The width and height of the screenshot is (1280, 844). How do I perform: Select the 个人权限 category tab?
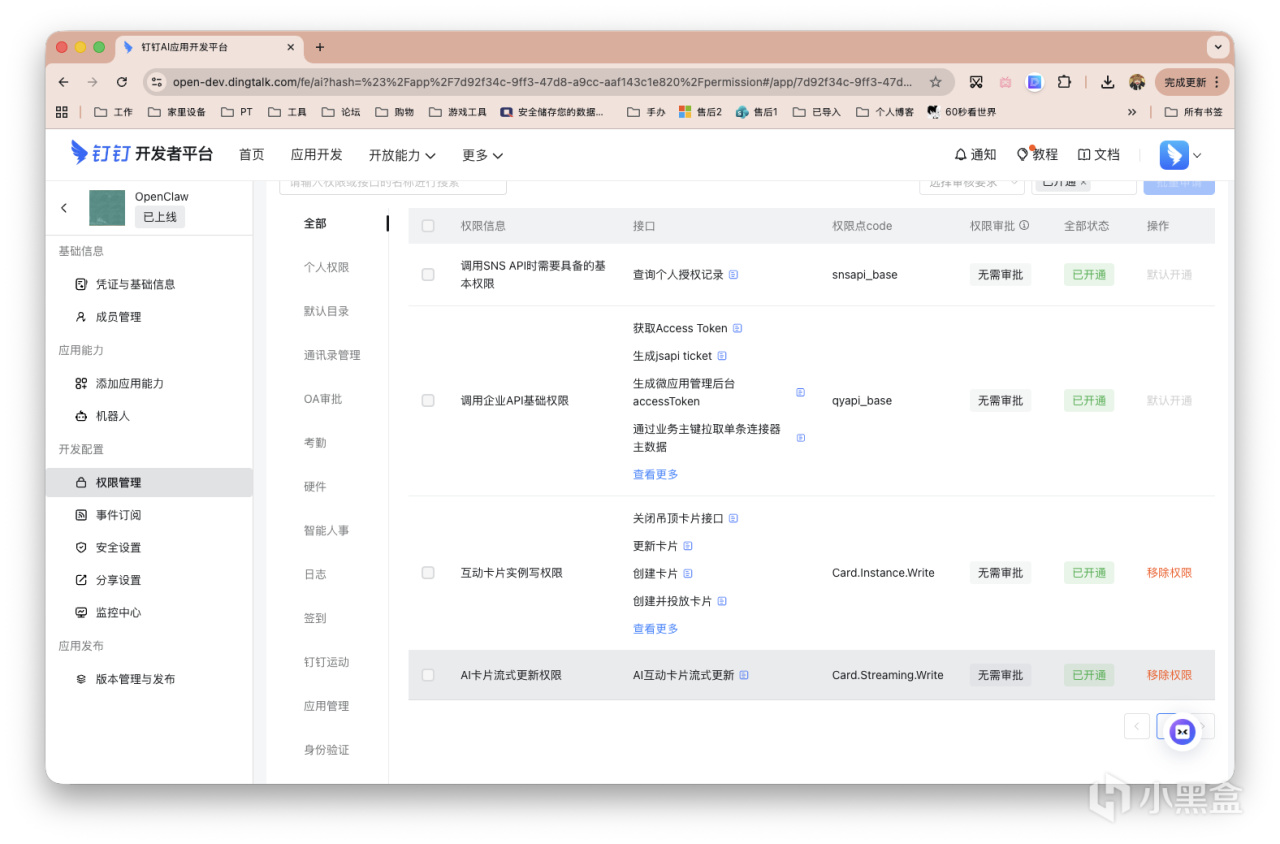click(x=327, y=267)
